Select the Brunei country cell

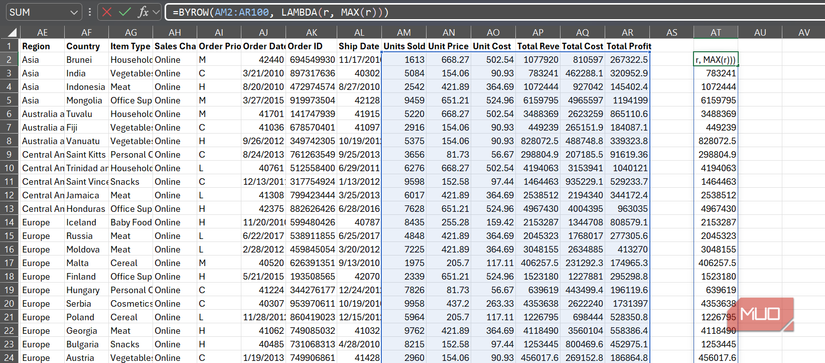[86, 59]
